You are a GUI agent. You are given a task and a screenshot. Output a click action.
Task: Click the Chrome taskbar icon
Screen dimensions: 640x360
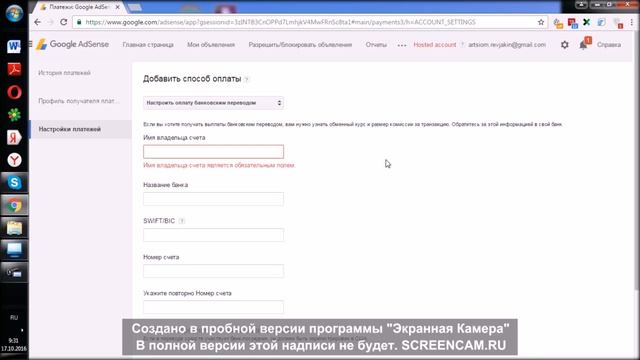(x=14, y=205)
